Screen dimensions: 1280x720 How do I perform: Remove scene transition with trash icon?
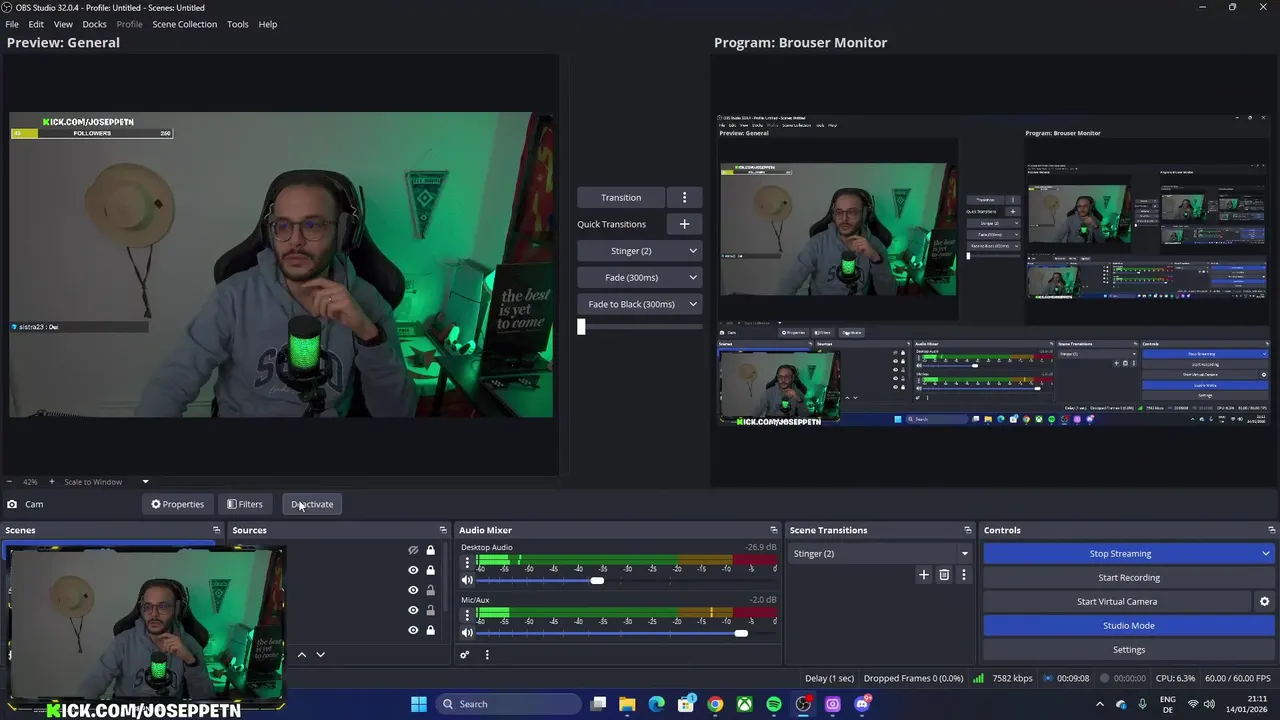(x=944, y=575)
